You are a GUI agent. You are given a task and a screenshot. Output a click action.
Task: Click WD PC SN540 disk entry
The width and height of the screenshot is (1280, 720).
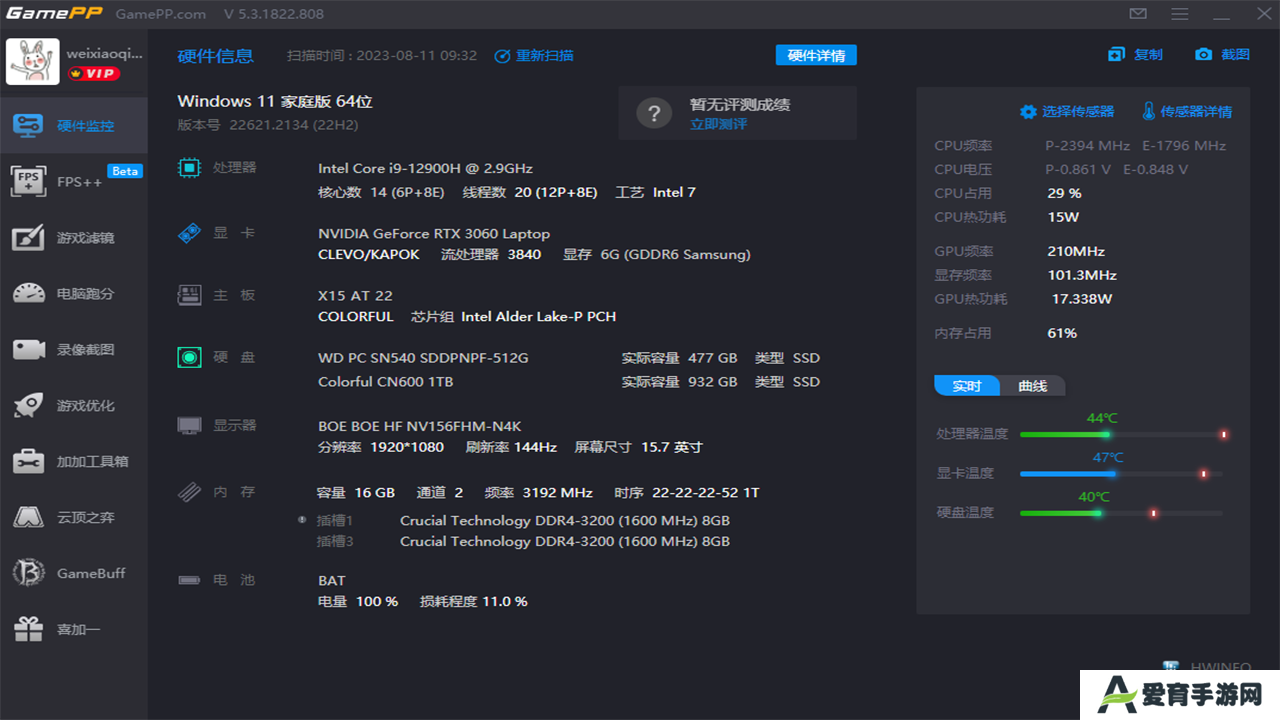423,357
